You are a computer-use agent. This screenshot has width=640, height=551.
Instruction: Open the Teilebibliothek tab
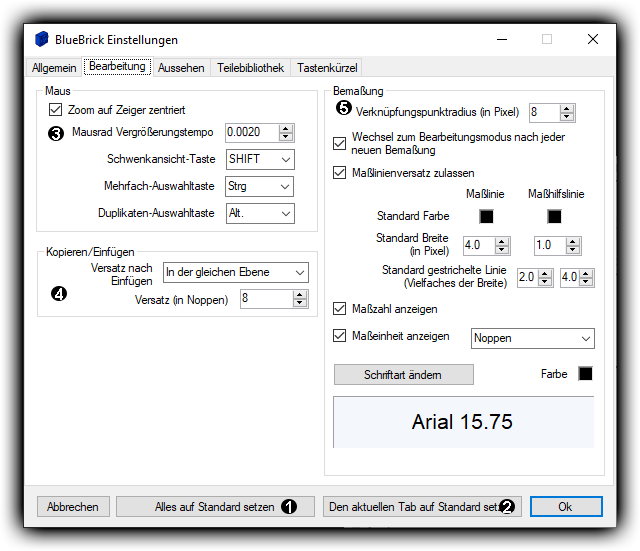coord(250,68)
